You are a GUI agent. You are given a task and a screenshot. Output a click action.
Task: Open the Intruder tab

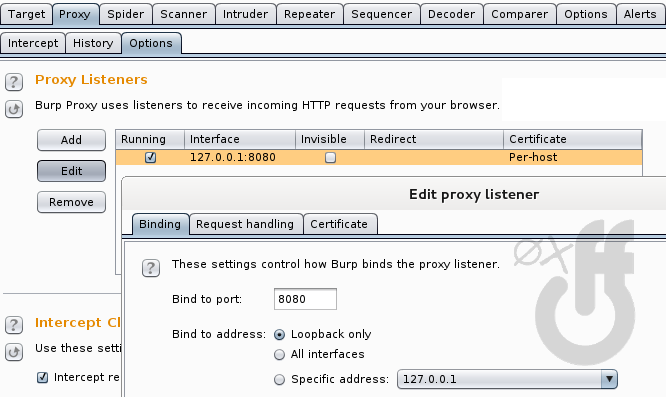click(246, 14)
